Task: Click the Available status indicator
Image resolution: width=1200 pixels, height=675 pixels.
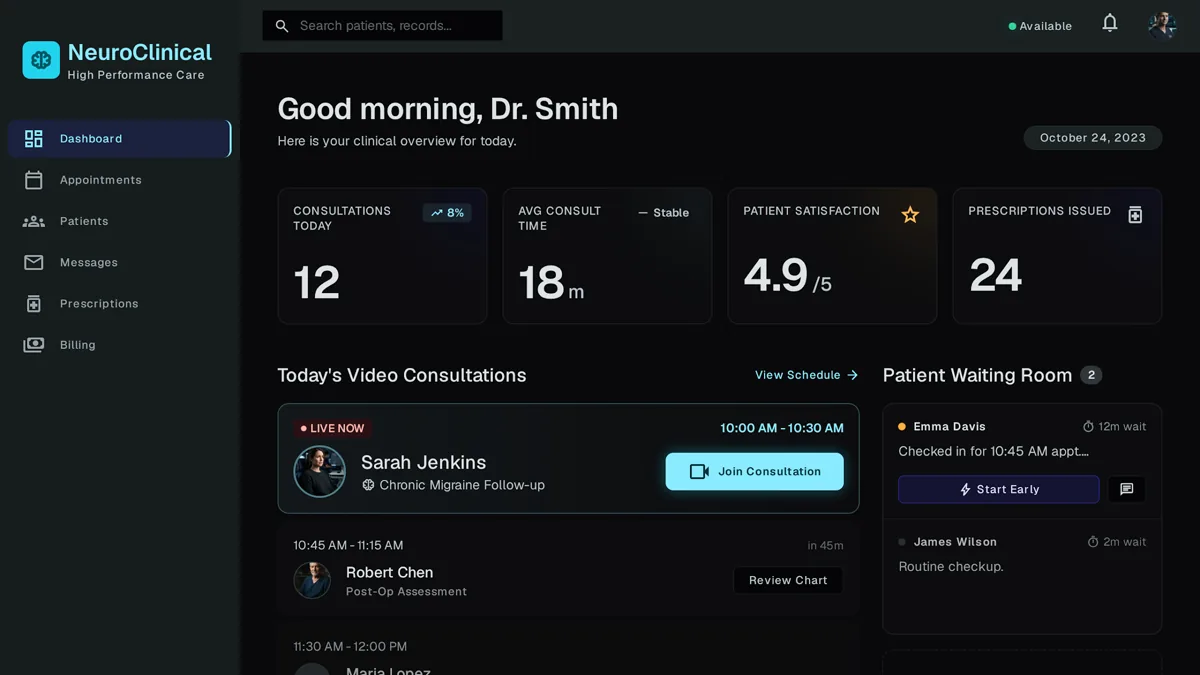Action: [x=1040, y=26]
